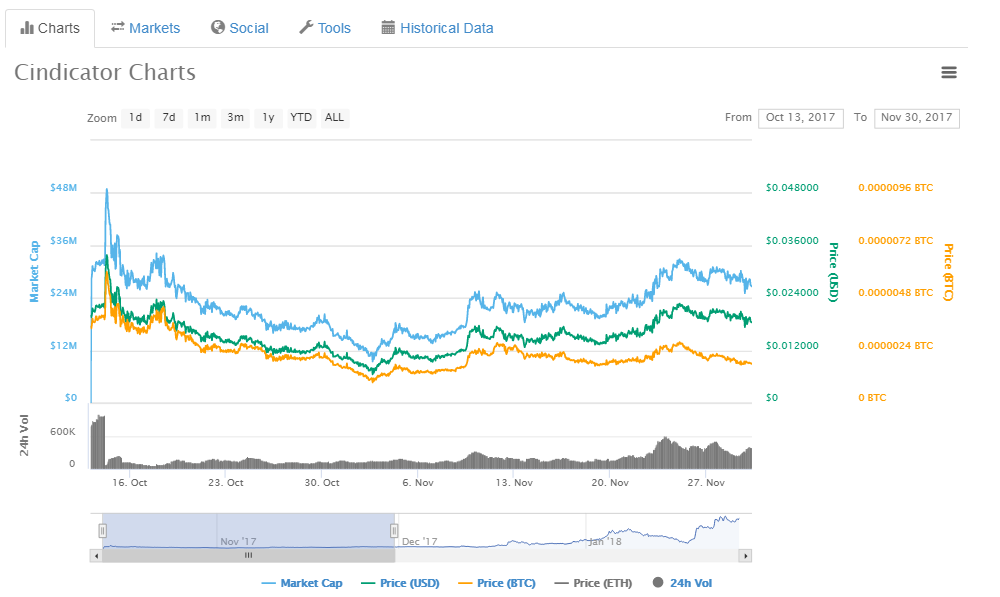1000x597 pixels.
Task: Edit the To date field Nov 30, 2017
Action: [916, 118]
